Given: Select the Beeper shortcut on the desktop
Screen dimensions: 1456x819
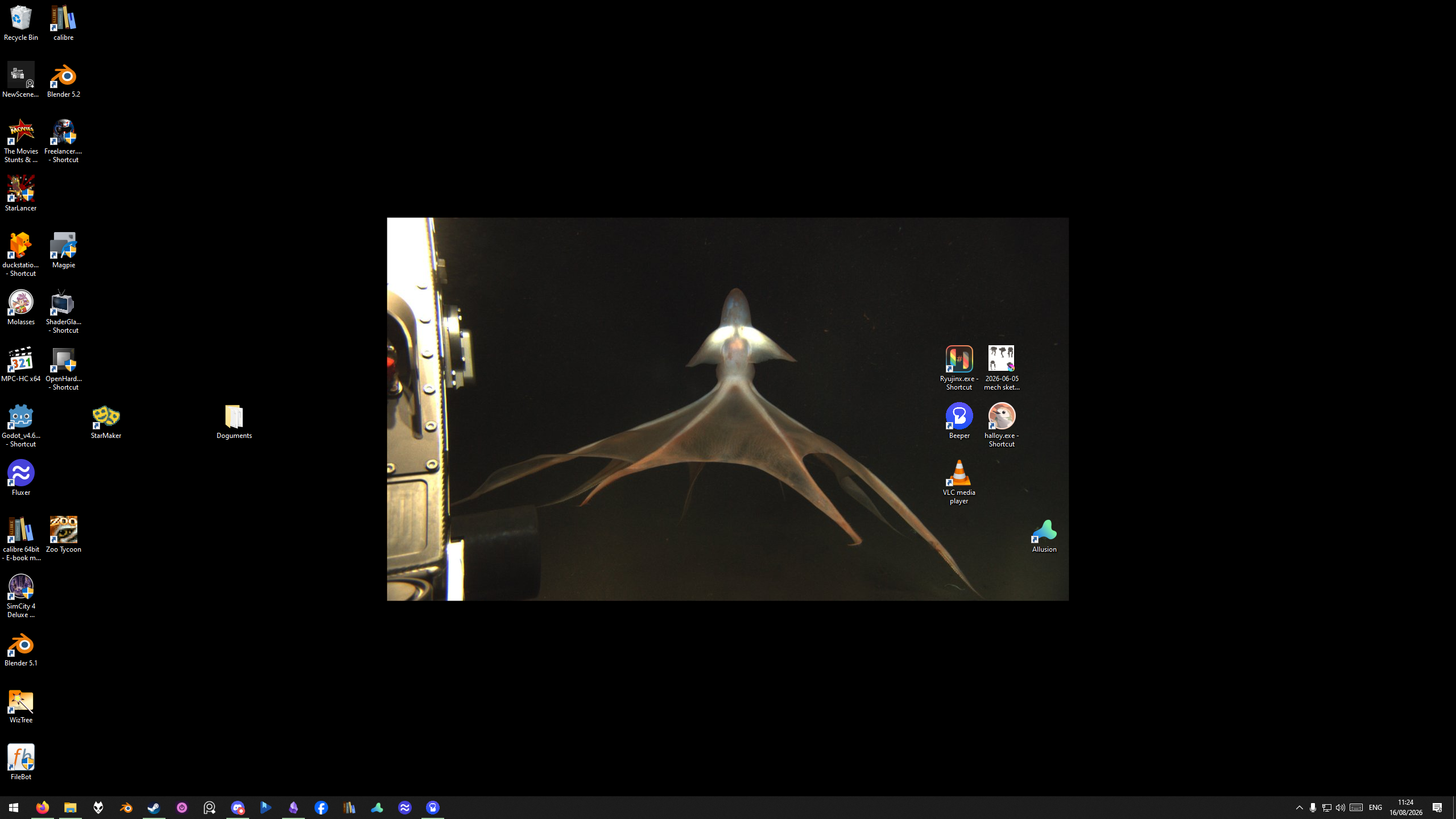Looking at the screenshot, I should (x=959, y=421).
